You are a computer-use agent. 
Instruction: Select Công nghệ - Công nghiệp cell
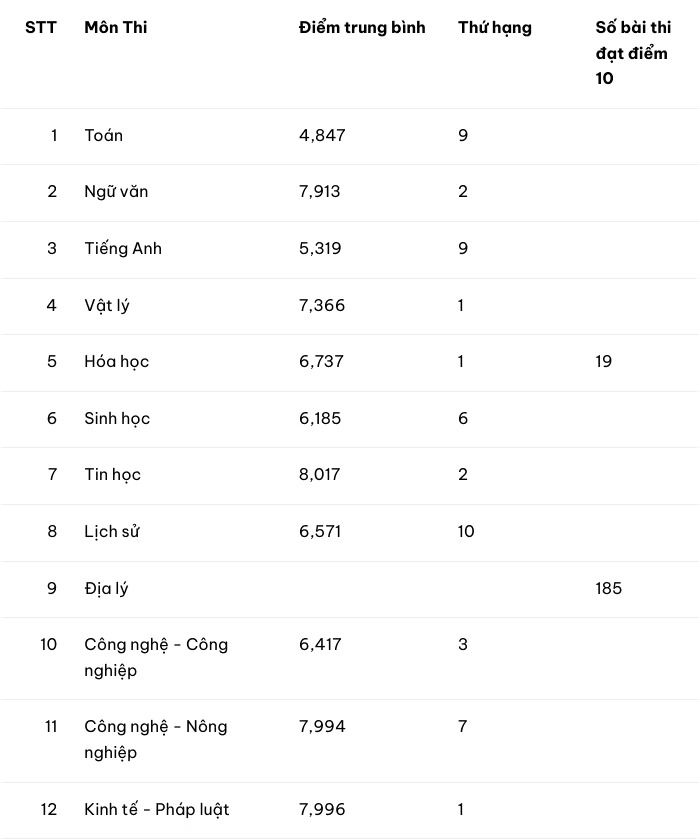(x=156, y=657)
